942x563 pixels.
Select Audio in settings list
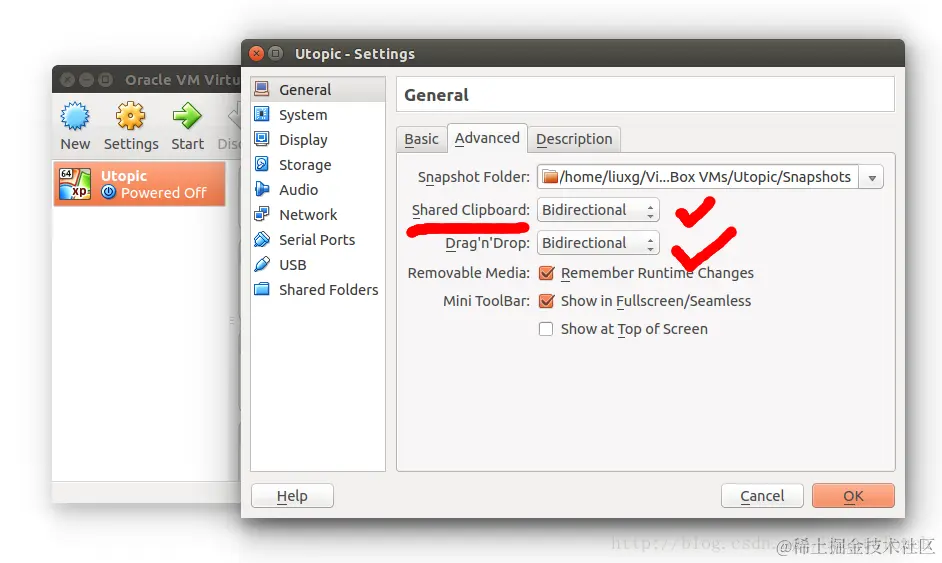click(x=318, y=190)
